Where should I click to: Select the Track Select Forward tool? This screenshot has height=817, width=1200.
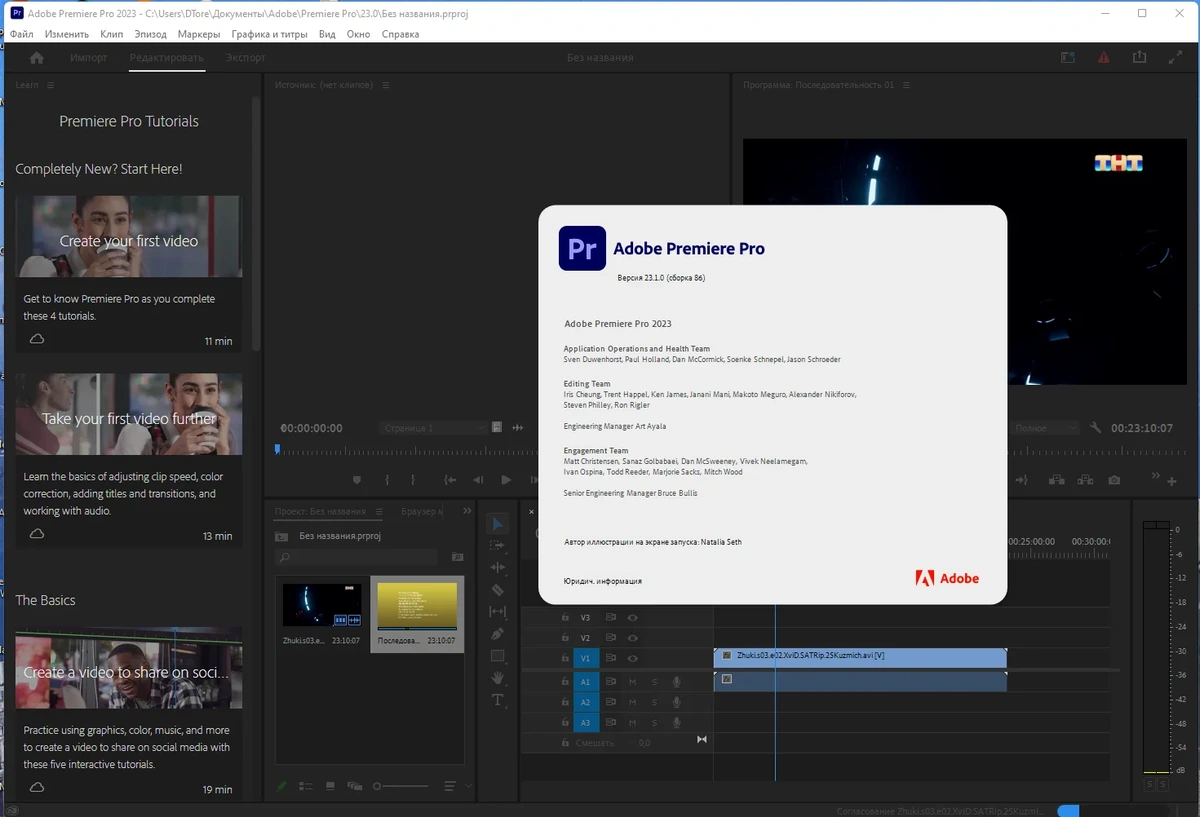(x=497, y=545)
